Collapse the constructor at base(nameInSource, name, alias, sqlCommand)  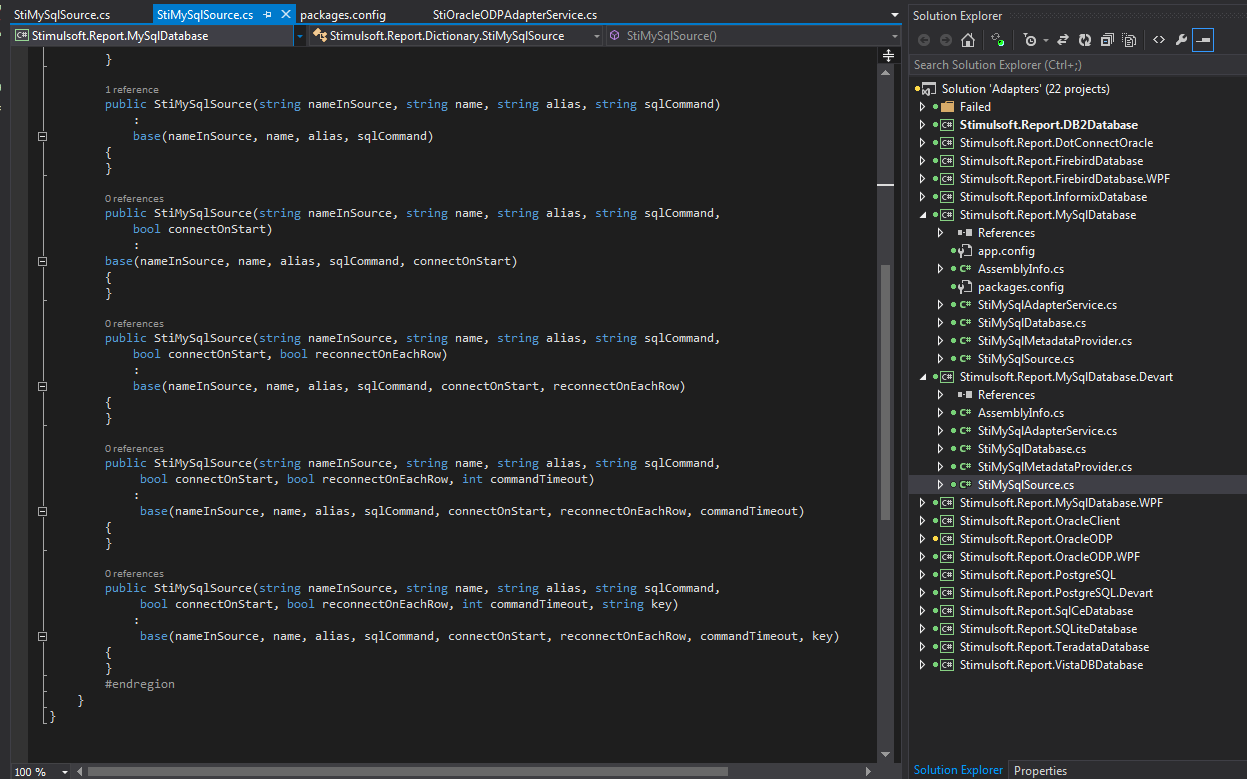(42, 136)
